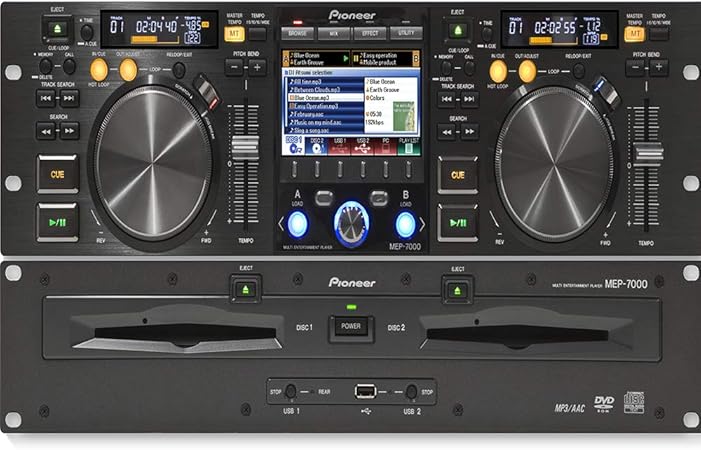This screenshot has height=450, width=701.
Task: Tap the fast-forward SEARCH button on deck A
Action: [69, 131]
